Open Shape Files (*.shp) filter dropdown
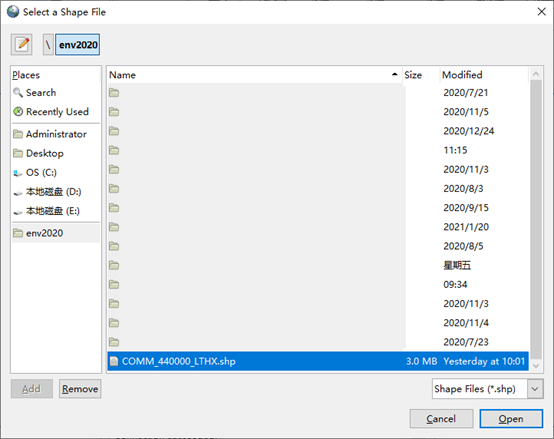 (488, 389)
